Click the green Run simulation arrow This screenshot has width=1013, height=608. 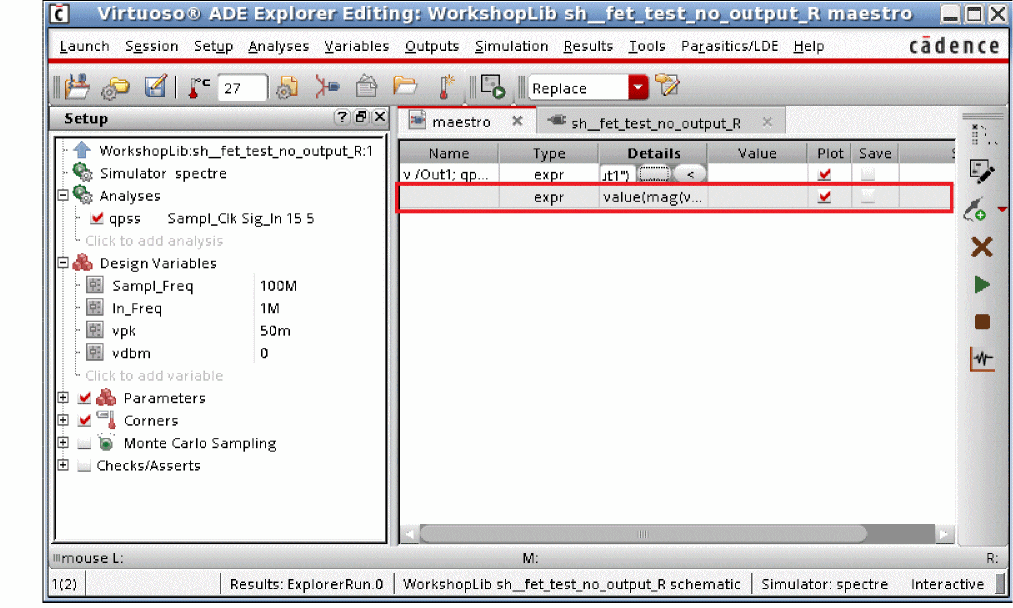coord(982,284)
